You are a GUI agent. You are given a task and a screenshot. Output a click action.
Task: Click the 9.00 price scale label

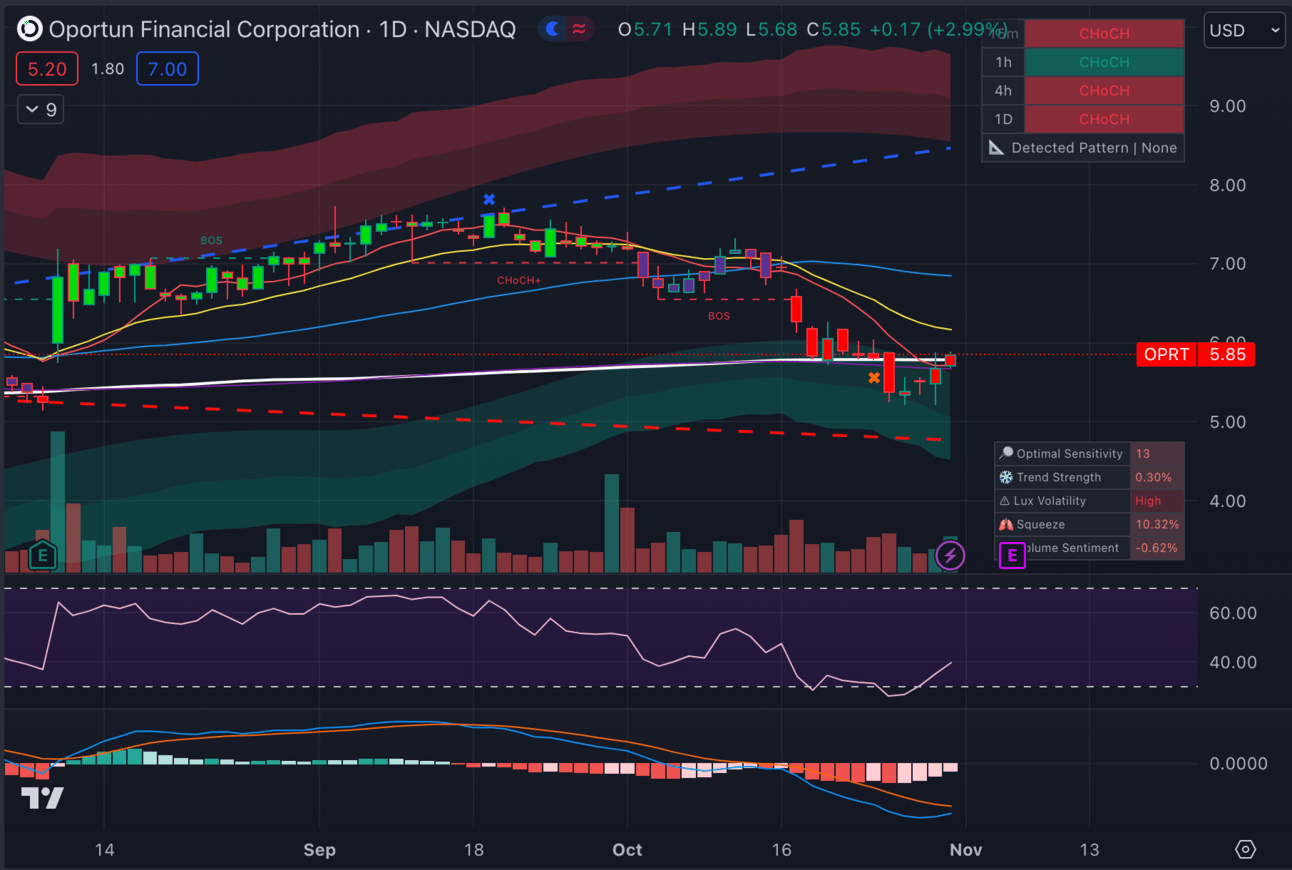click(x=1227, y=106)
